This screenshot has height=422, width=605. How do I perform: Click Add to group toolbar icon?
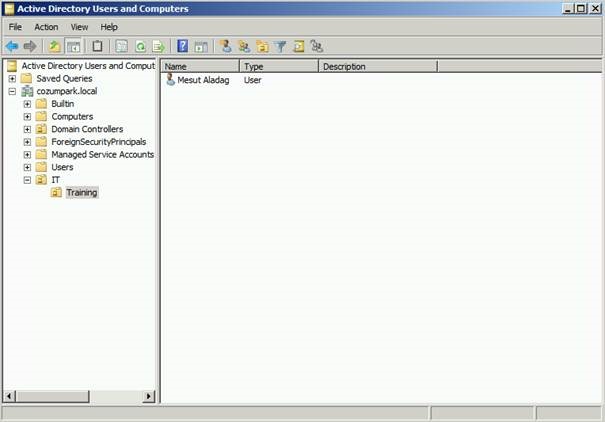point(316,47)
